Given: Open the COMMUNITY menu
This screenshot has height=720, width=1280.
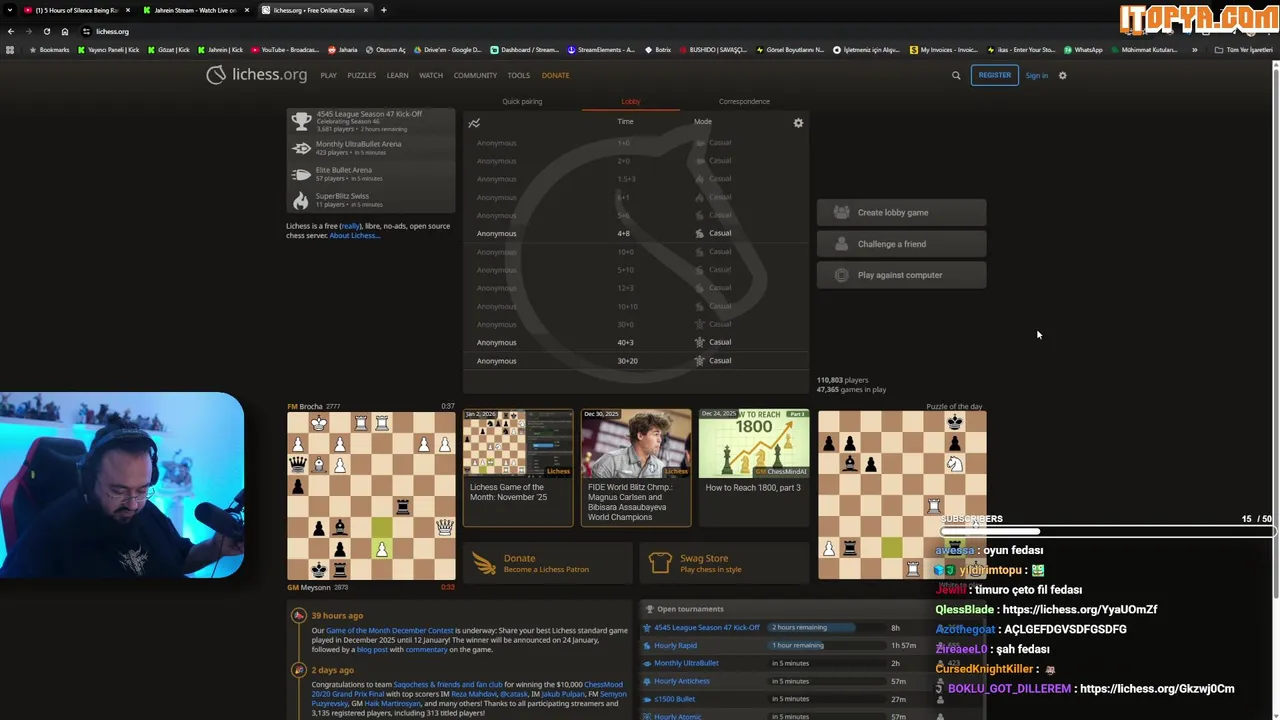Looking at the screenshot, I should (x=475, y=75).
